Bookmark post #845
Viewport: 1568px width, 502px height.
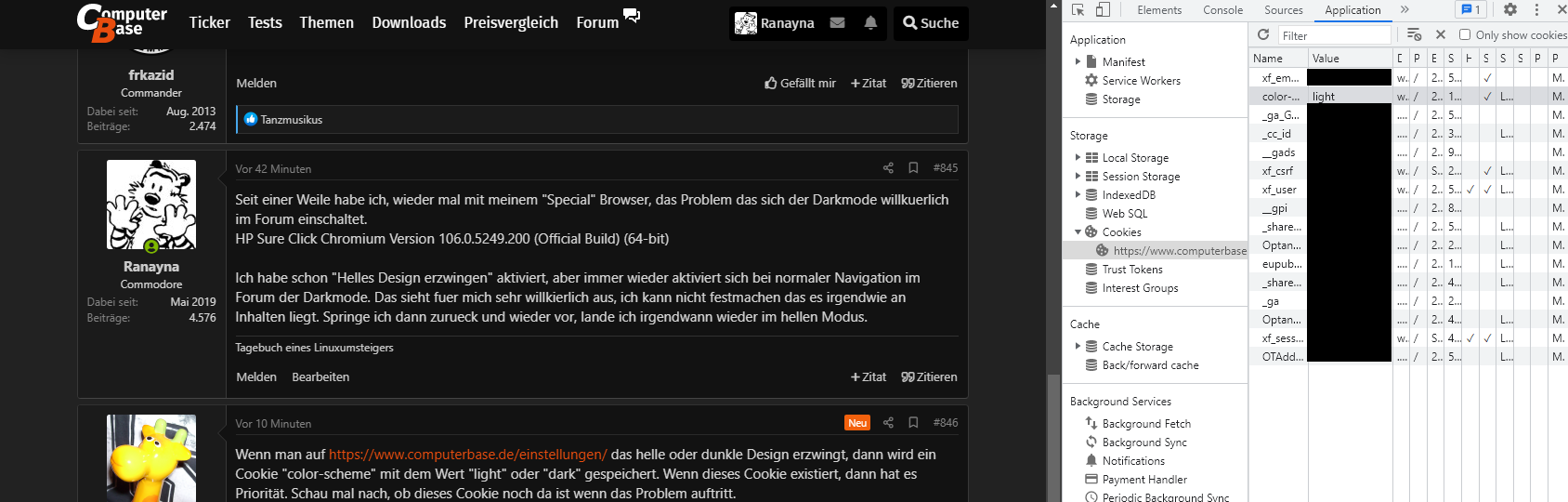(913, 168)
